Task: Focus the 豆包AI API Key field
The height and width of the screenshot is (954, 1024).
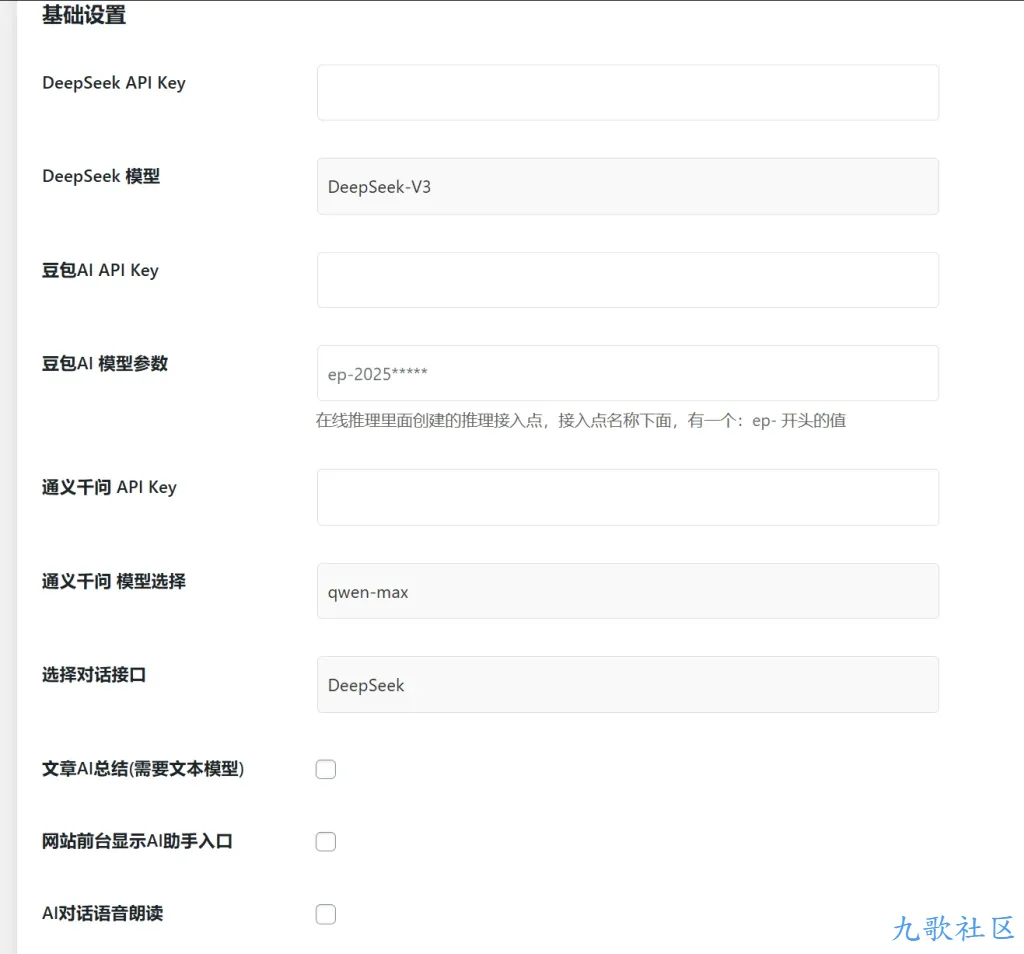Action: (x=628, y=279)
